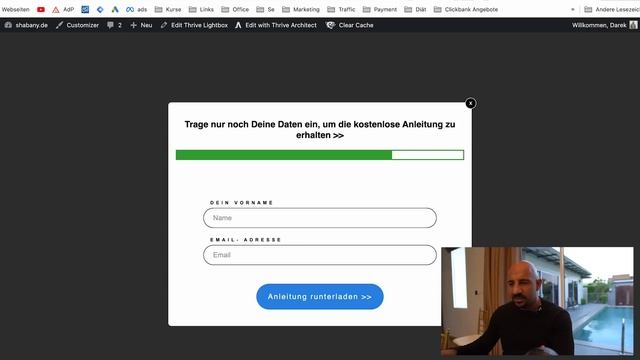640x360 pixels.
Task: Click the lightbox headline 'Trage nur noch Deine Daten ein'
Action: click(x=320, y=130)
